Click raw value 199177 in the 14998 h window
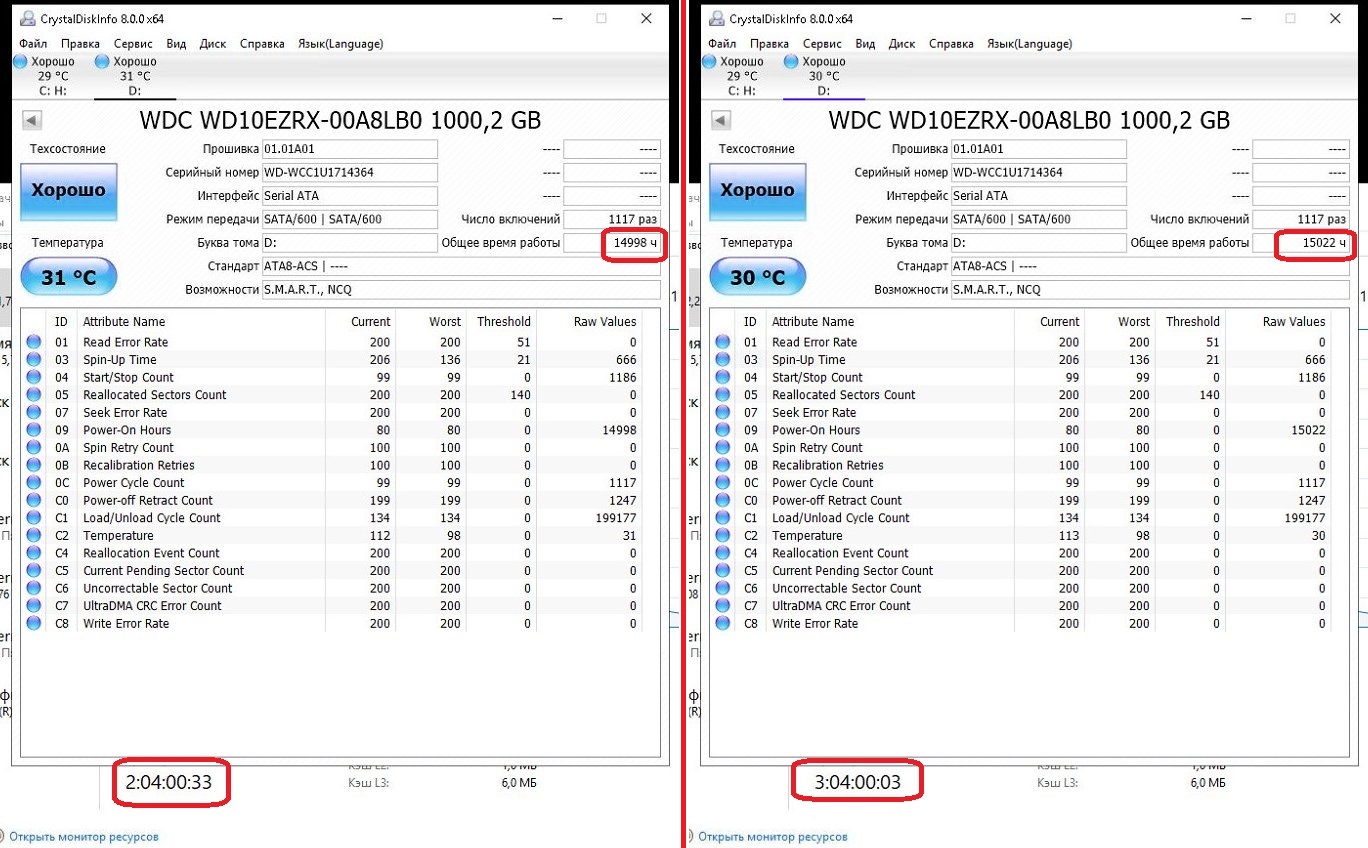Viewport: 1368px width, 848px height. pyautogui.click(x=614, y=518)
